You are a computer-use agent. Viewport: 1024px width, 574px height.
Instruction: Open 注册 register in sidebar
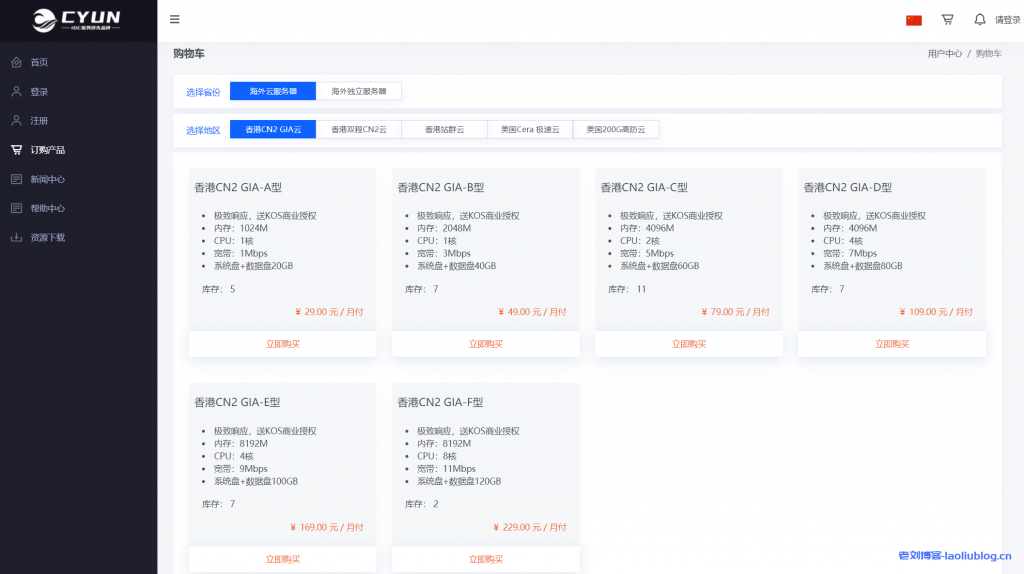click(39, 121)
